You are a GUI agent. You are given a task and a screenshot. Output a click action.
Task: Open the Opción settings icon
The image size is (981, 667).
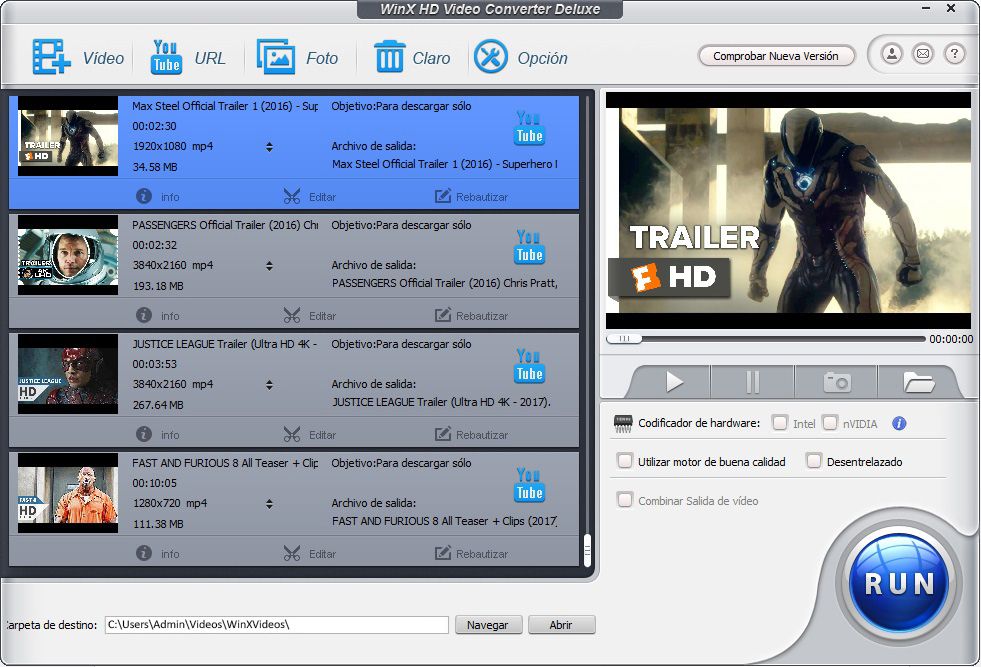pos(491,57)
